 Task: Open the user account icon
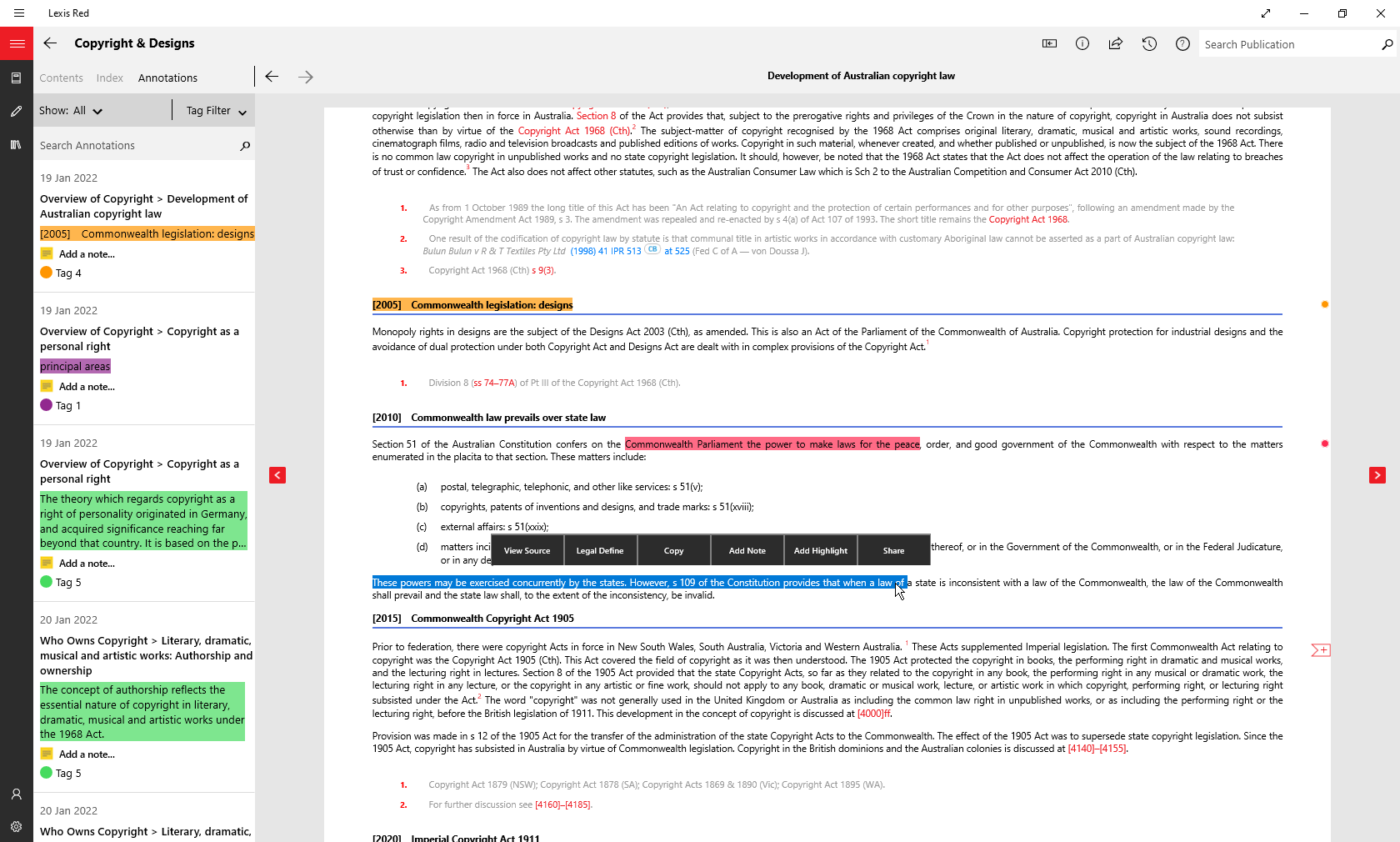(16, 794)
